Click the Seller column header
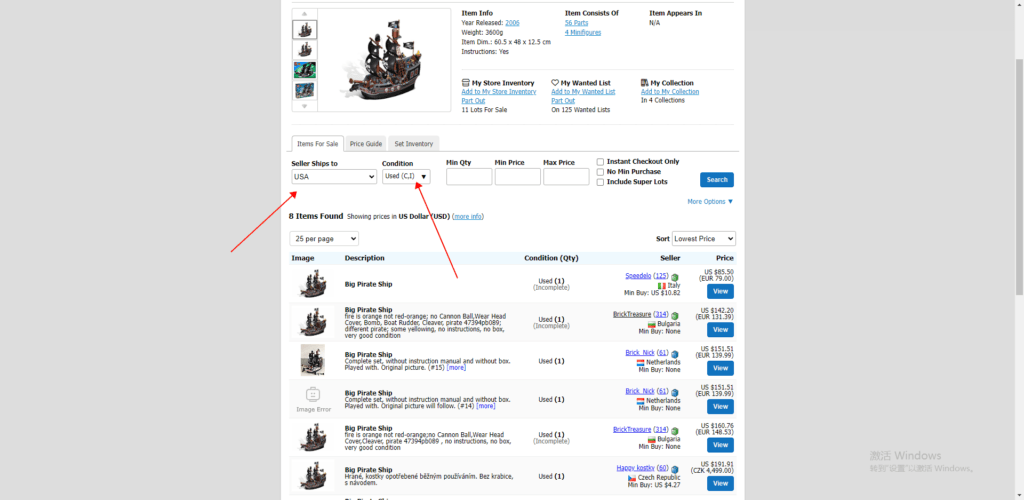This screenshot has height=500, width=1024. [x=670, y=258]
